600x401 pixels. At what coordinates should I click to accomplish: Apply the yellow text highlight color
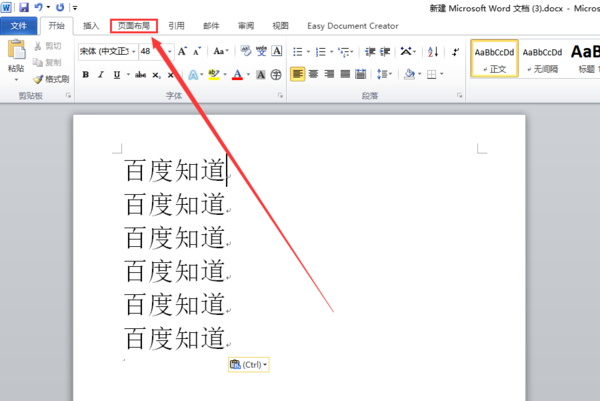[214, 75]
